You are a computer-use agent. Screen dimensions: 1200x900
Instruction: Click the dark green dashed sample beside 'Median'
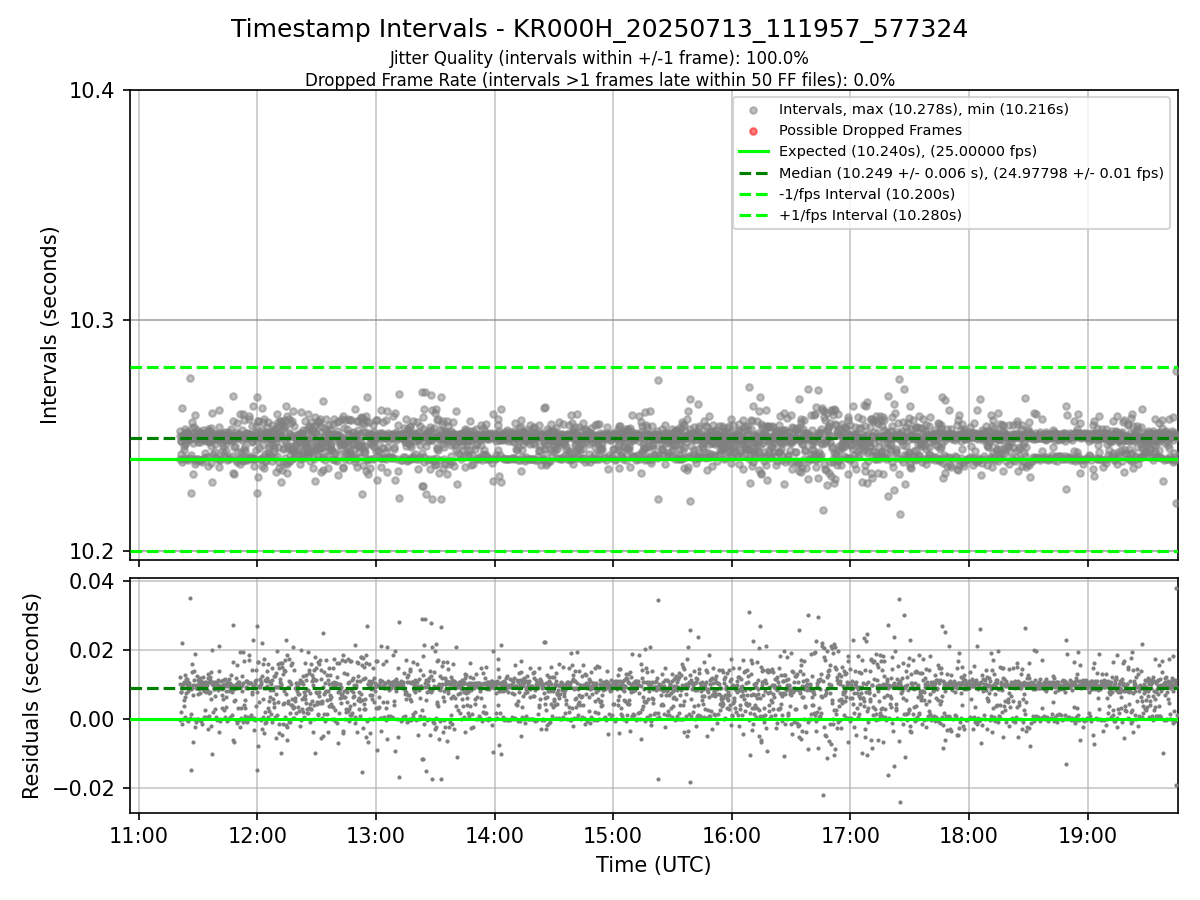(754, 173)
